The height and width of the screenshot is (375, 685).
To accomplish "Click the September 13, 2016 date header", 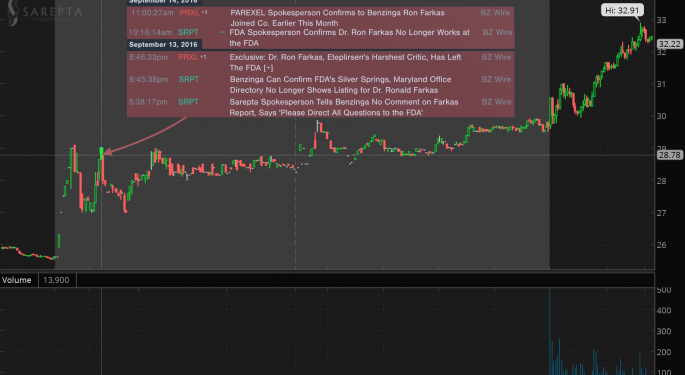I will click(x=163, y=45).
